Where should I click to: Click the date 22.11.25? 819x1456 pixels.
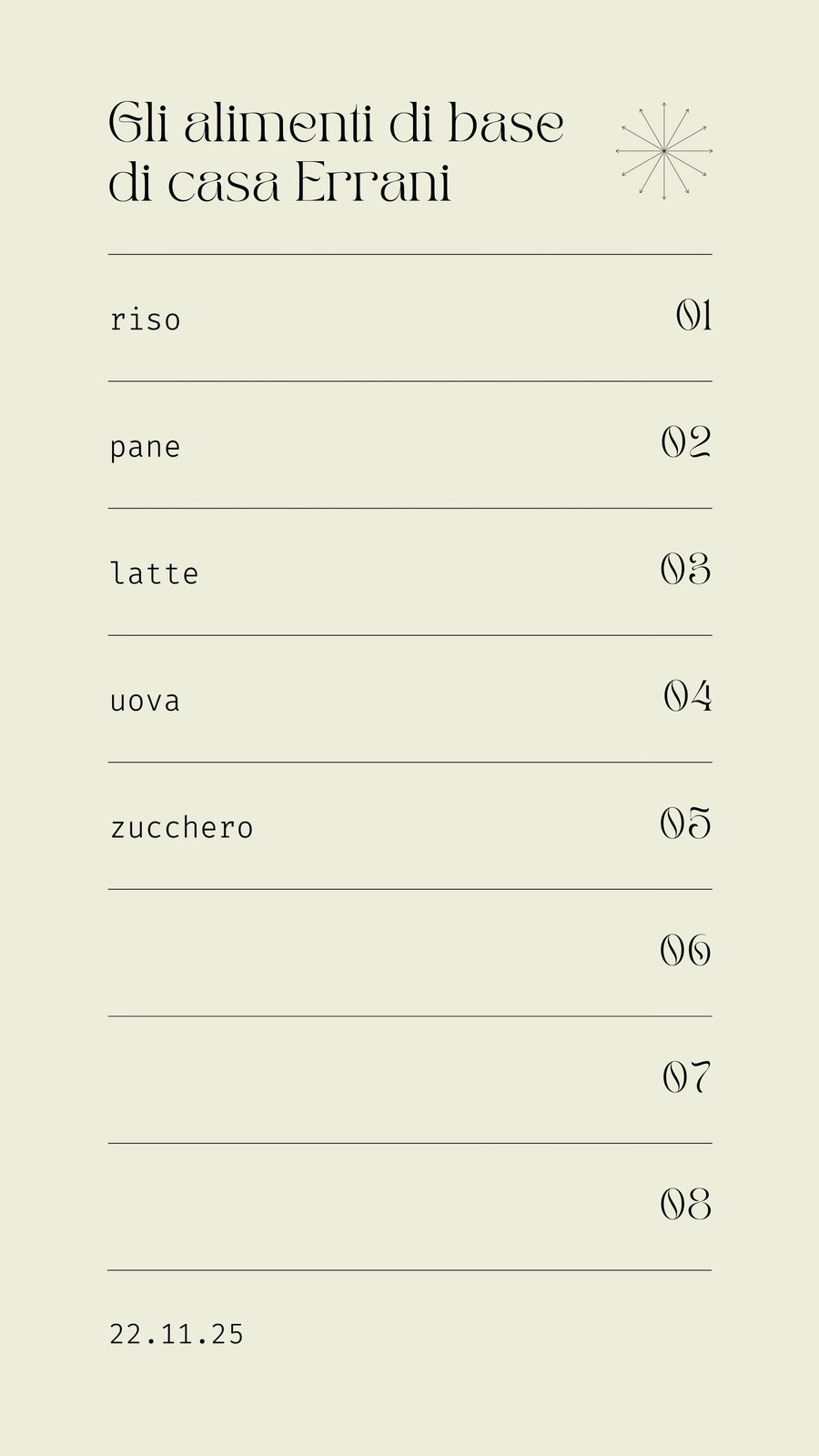pyautogui.click(x=177, y=1335)
